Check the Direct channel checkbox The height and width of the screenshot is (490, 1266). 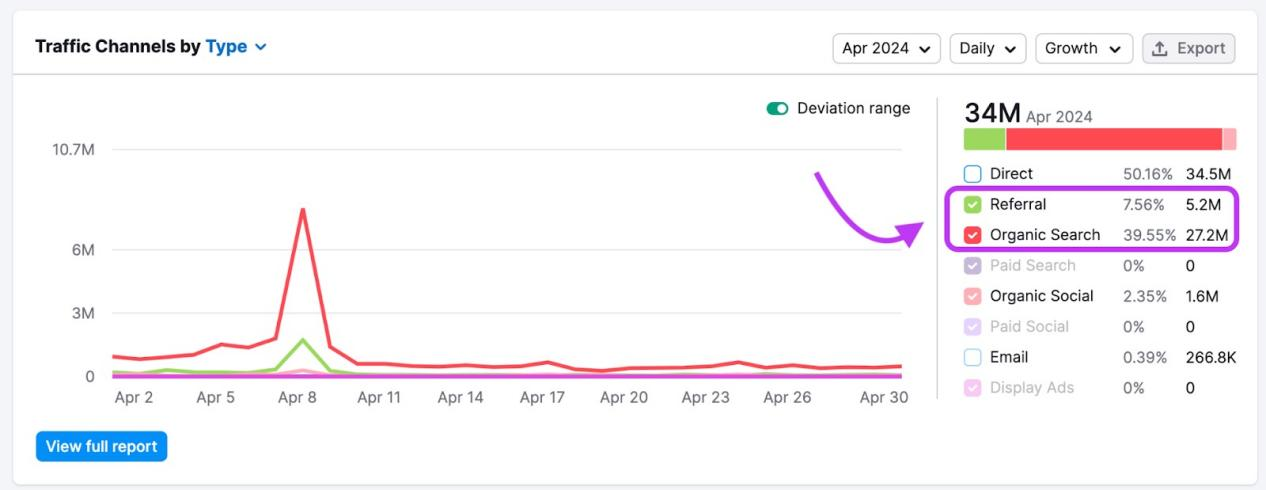click(973, 174)
